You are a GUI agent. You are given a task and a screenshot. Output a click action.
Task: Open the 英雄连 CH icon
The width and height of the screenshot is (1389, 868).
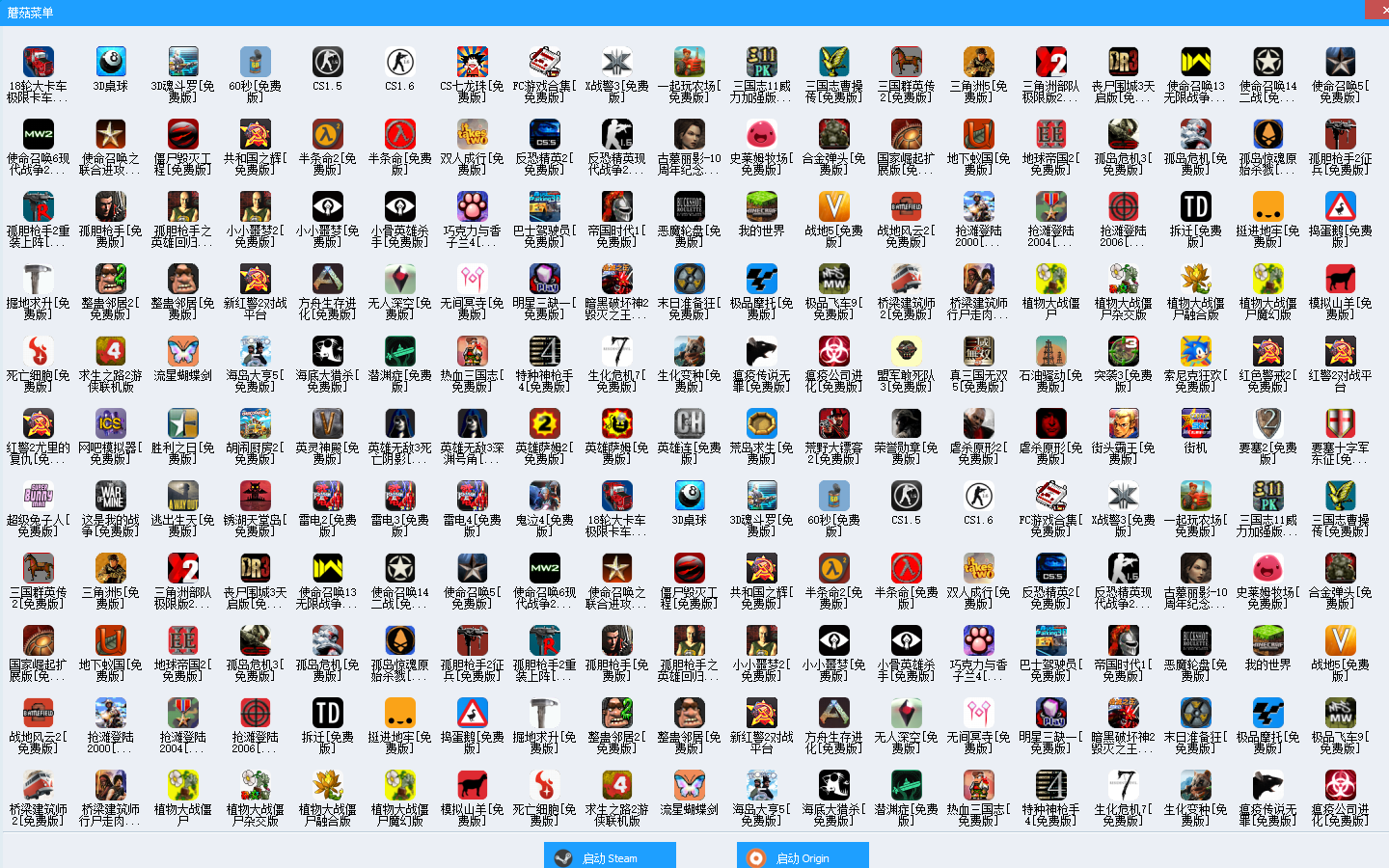point(689,424)
